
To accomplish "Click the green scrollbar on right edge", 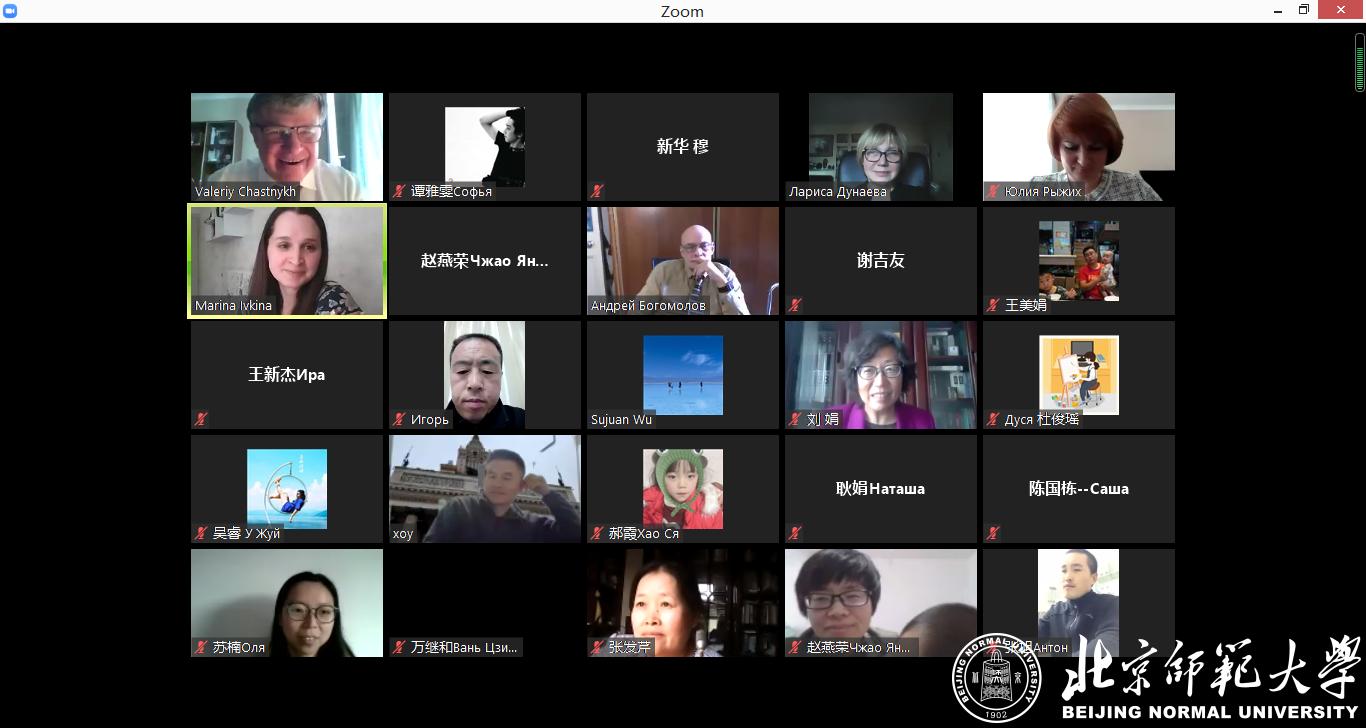I will tap(1360, 62).
